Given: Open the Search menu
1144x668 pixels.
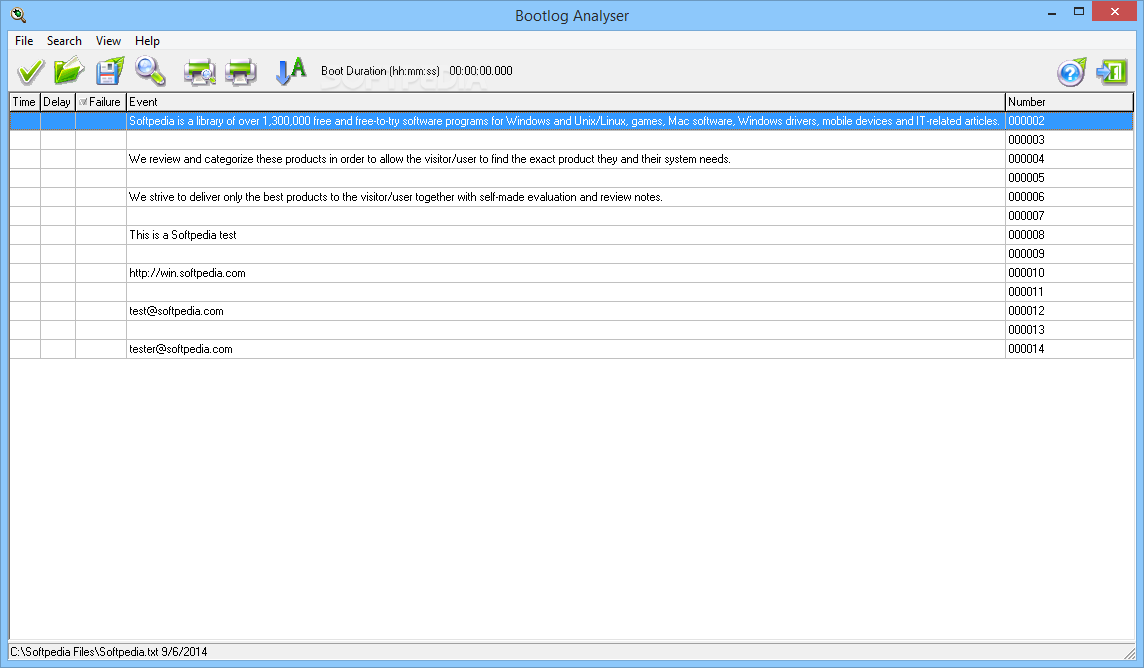Looking at the screenshot, I should click(x=64, y=41).
